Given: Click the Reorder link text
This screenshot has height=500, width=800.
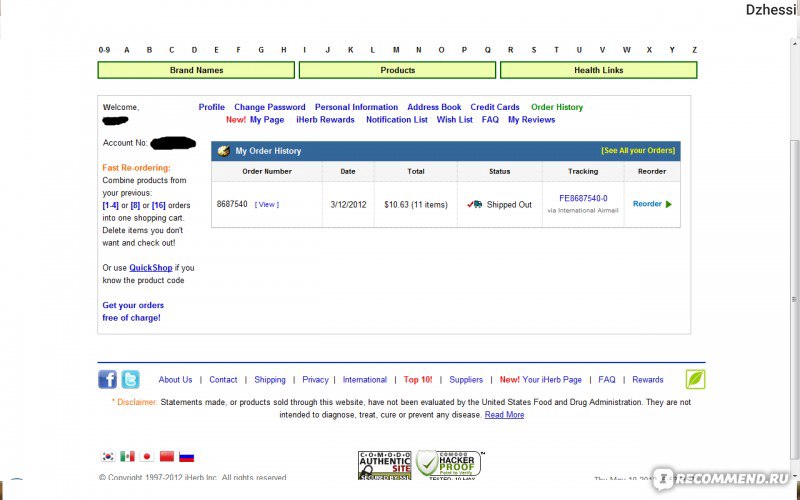Looking at the screenshot, I should pyautogui.click(x=647, y=204).
